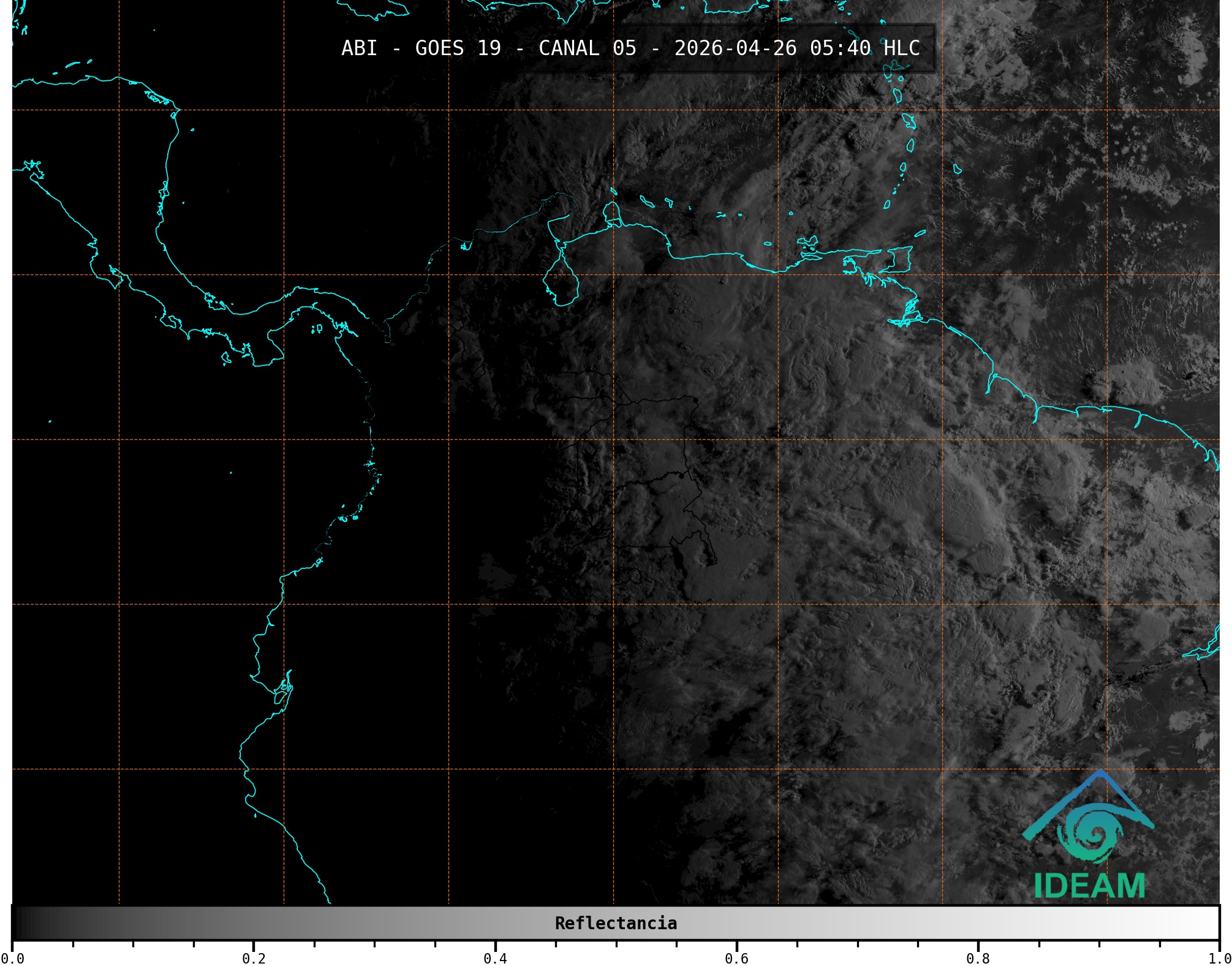Click the IDEAM green text label
The image size is (1232, 966).
1089,886
